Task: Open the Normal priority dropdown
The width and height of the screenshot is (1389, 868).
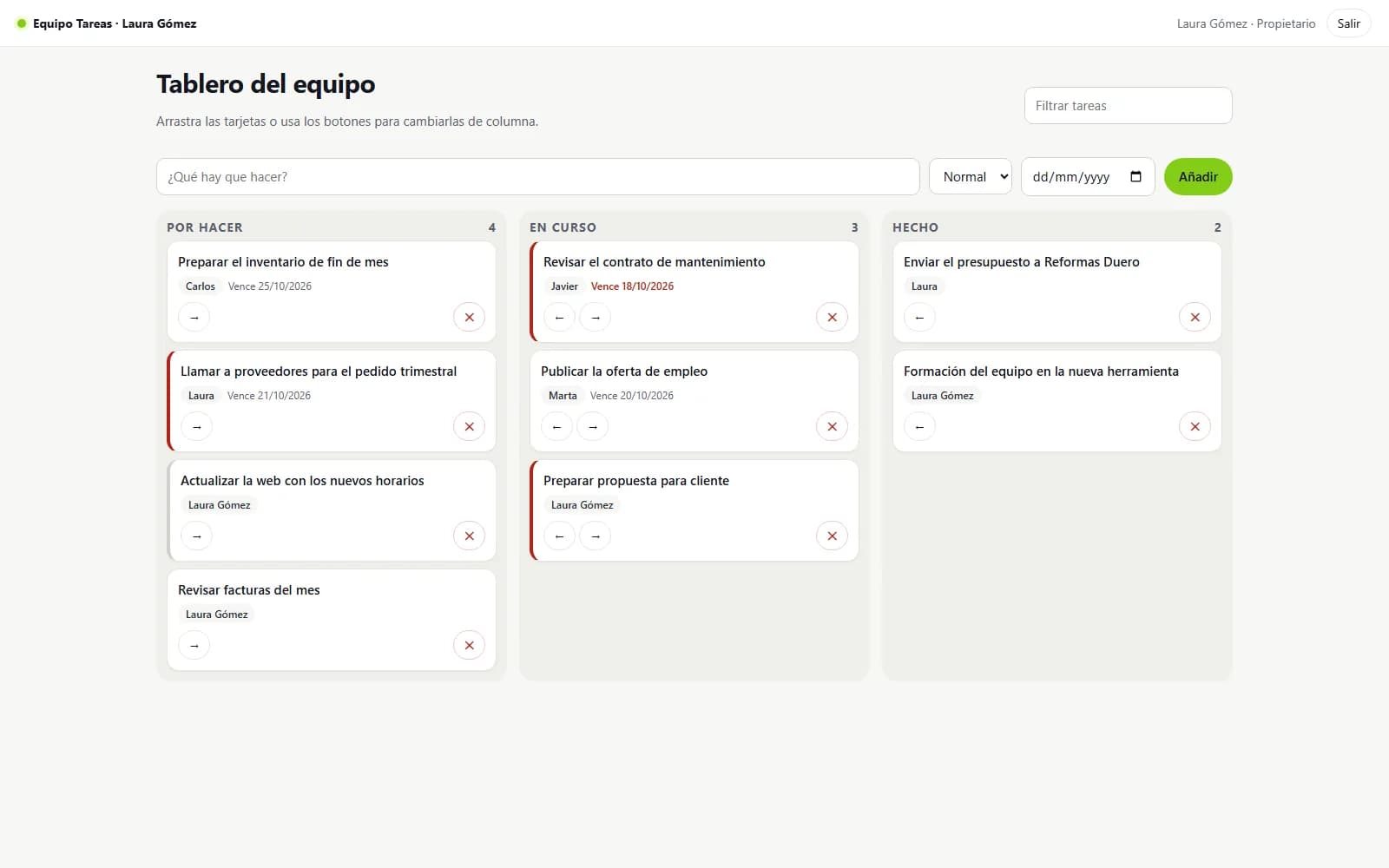Action: (971, 177)
